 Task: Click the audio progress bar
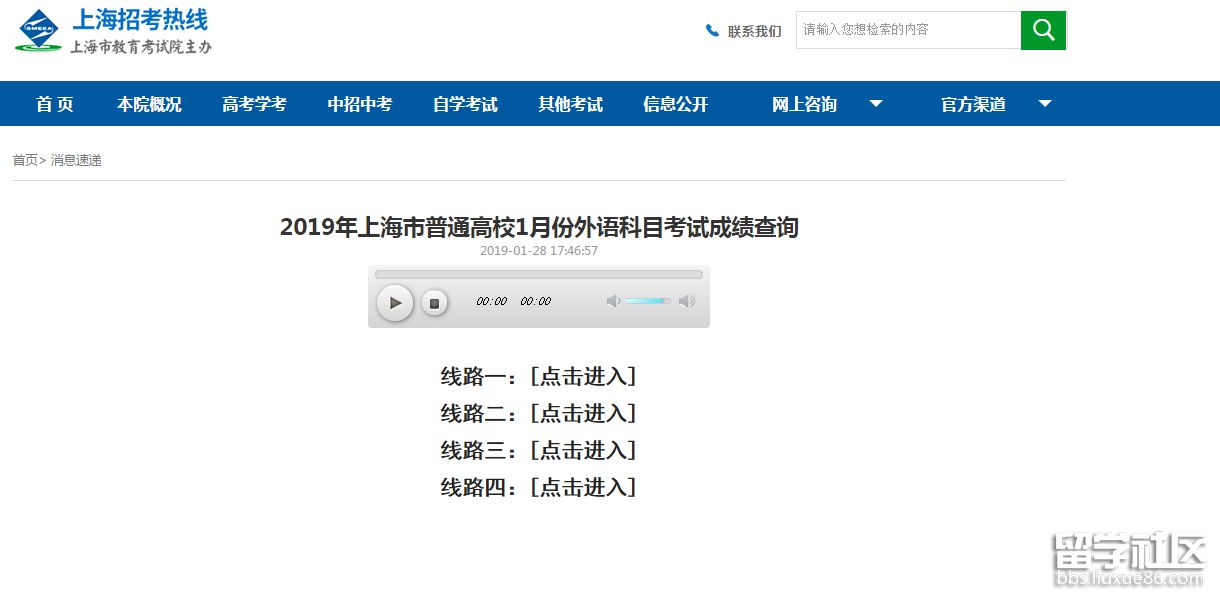tap(538, 274)
